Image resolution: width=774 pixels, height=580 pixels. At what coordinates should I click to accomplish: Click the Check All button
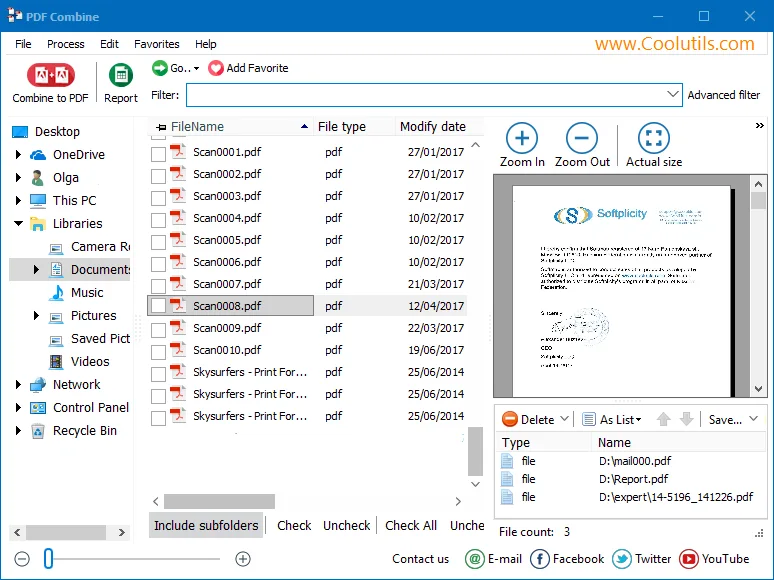pos(411,525)
